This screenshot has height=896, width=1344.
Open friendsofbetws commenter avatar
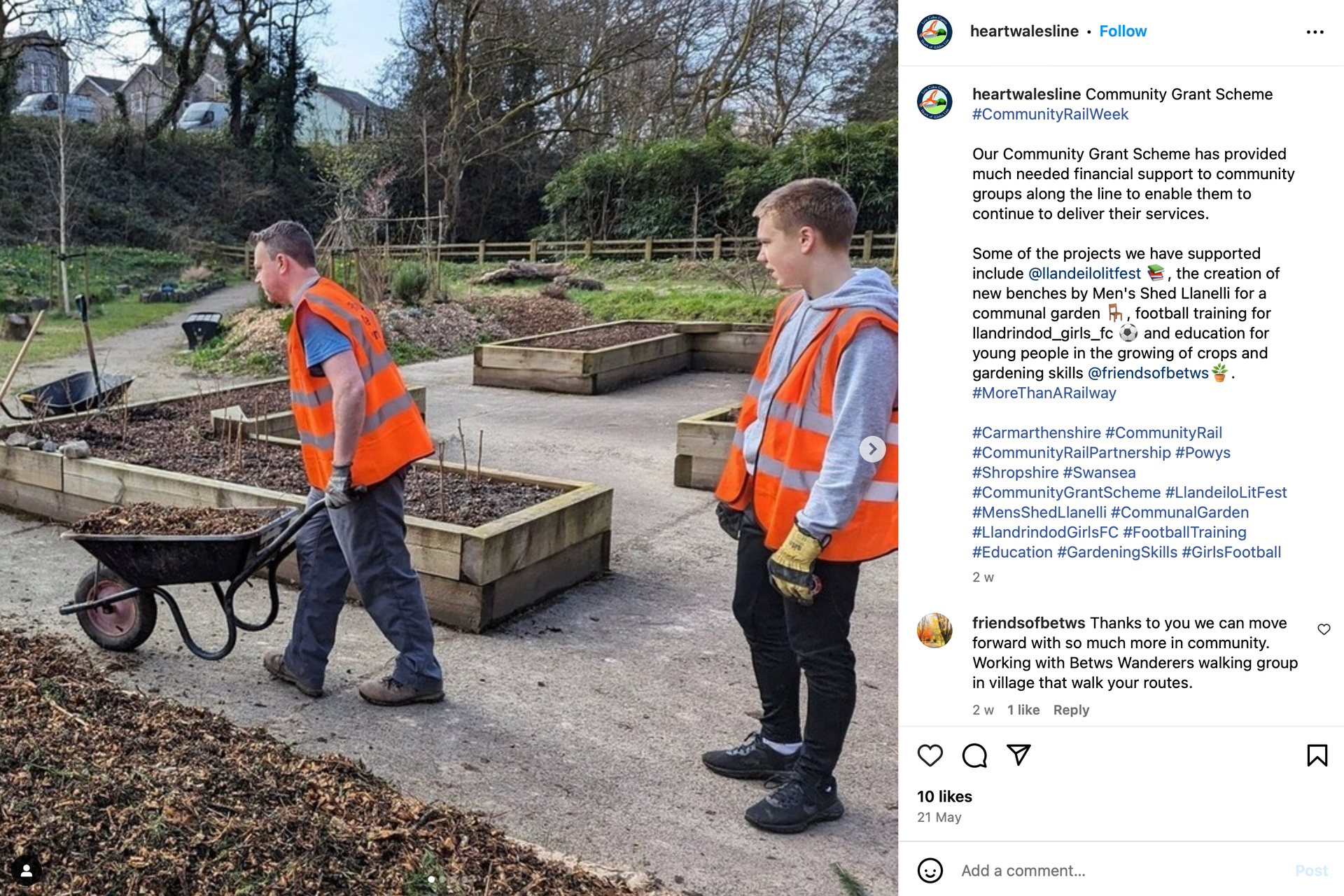point(934,630)
